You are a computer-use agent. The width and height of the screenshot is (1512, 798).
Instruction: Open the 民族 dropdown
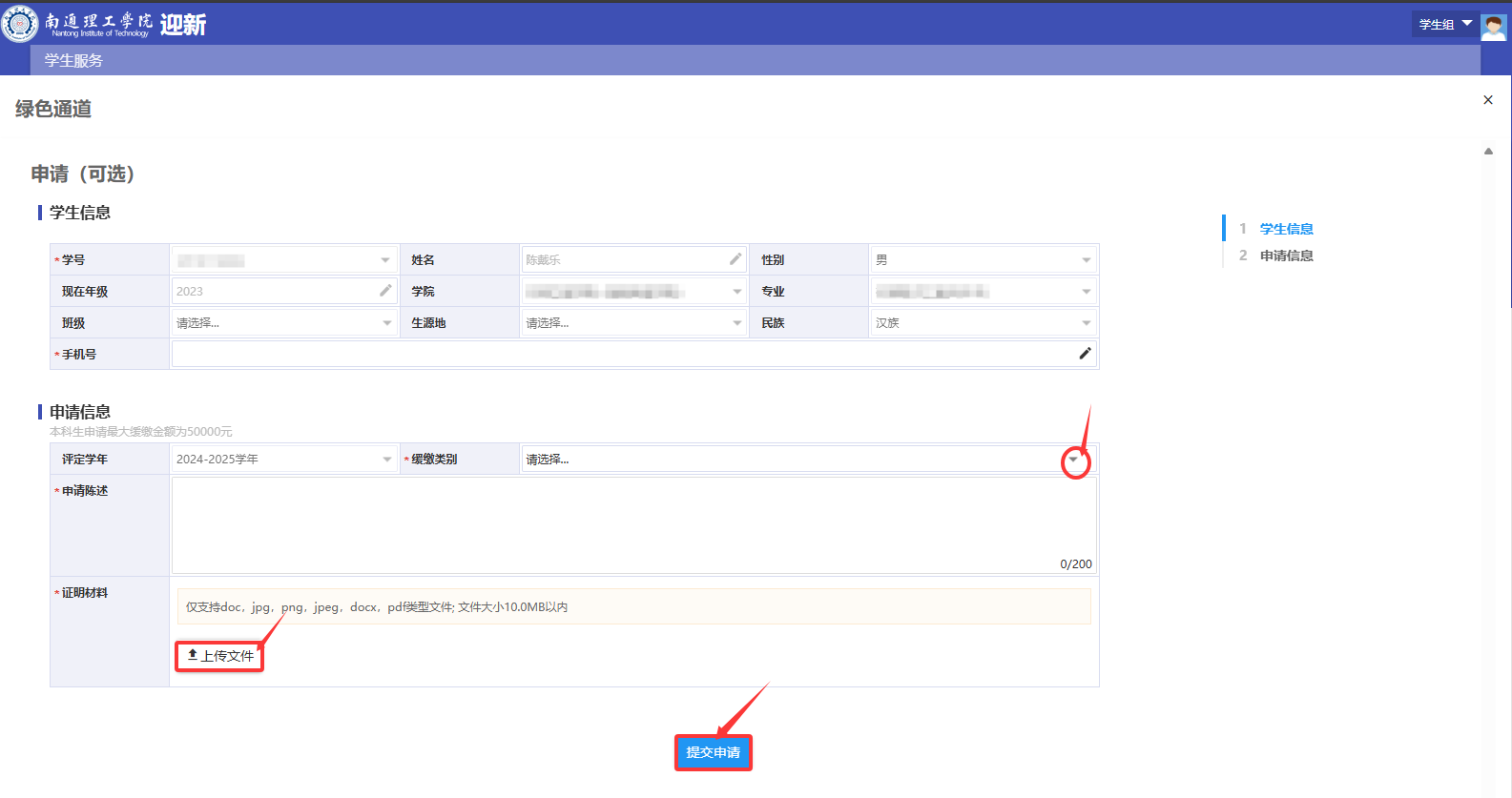[x=1086, y=323]
